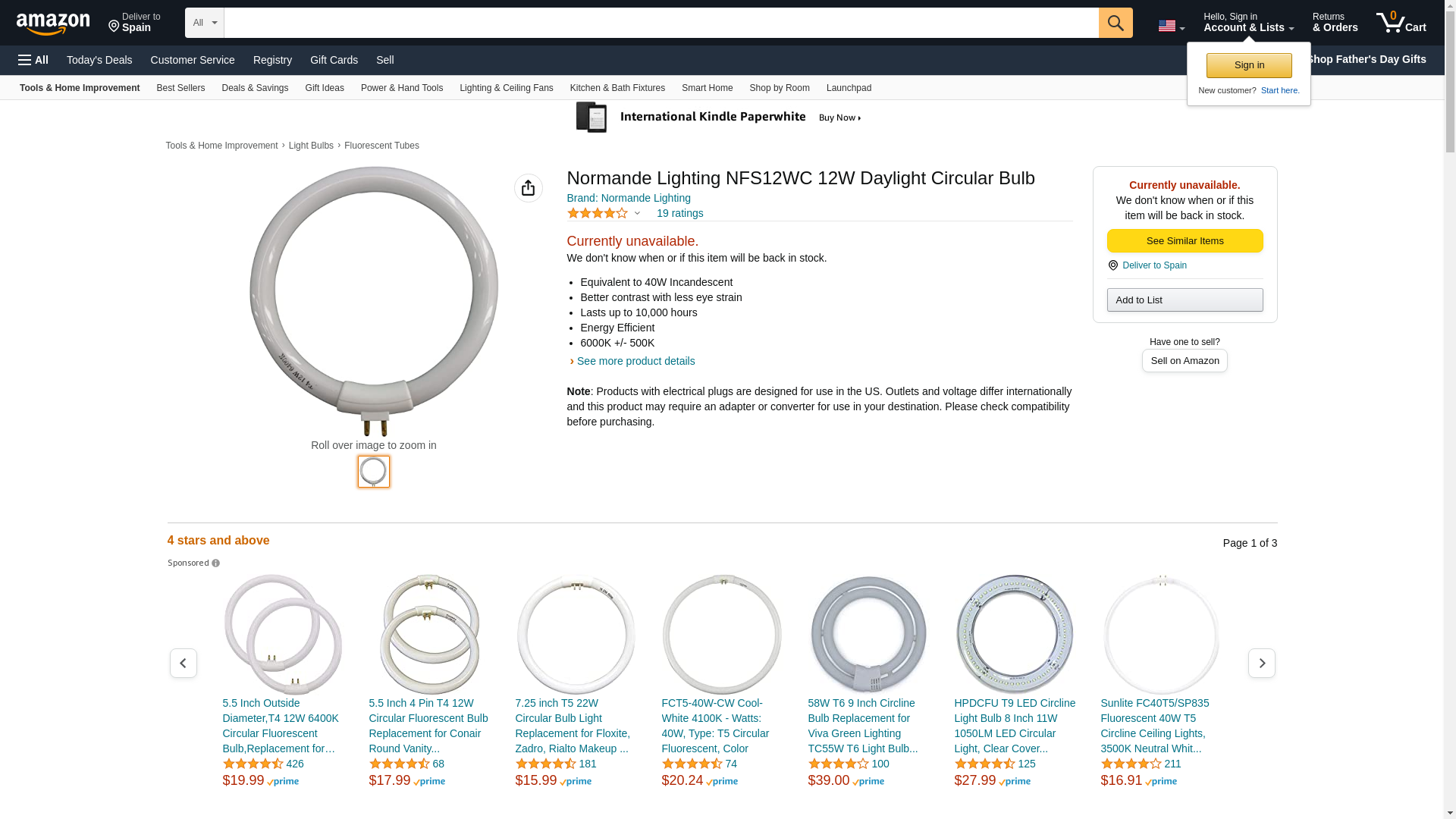This screenshot has width=1456, height=819.
Task: Open the country flag language selector
Action: (x=1170, y=26)
